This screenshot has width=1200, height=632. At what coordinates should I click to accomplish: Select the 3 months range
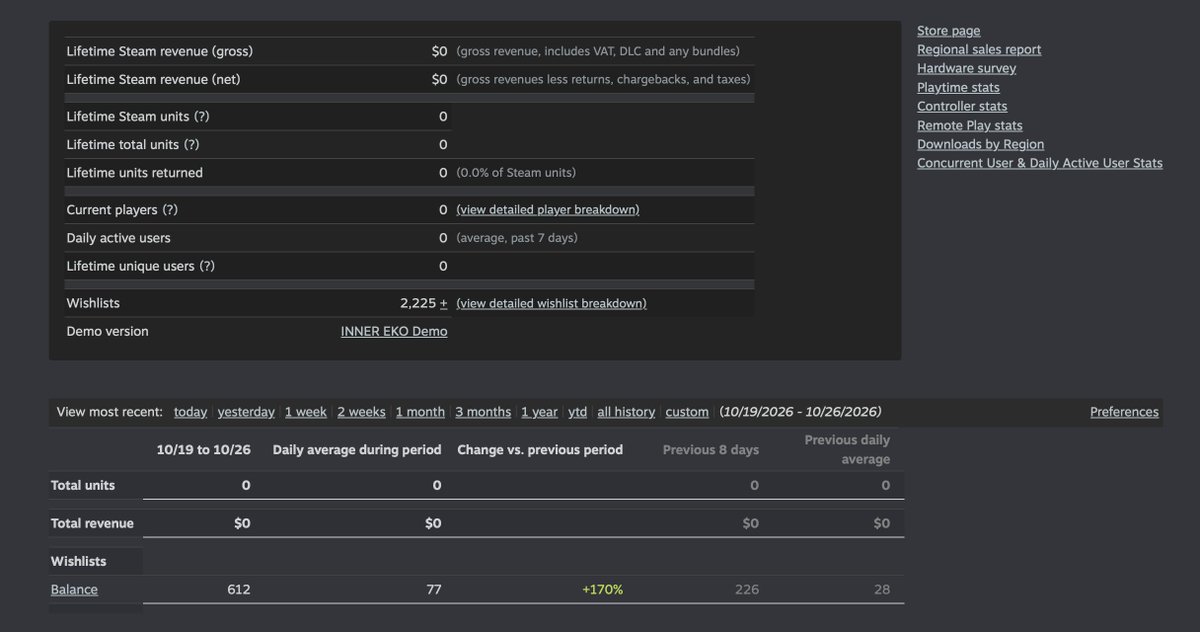click(x=483, y=412)
